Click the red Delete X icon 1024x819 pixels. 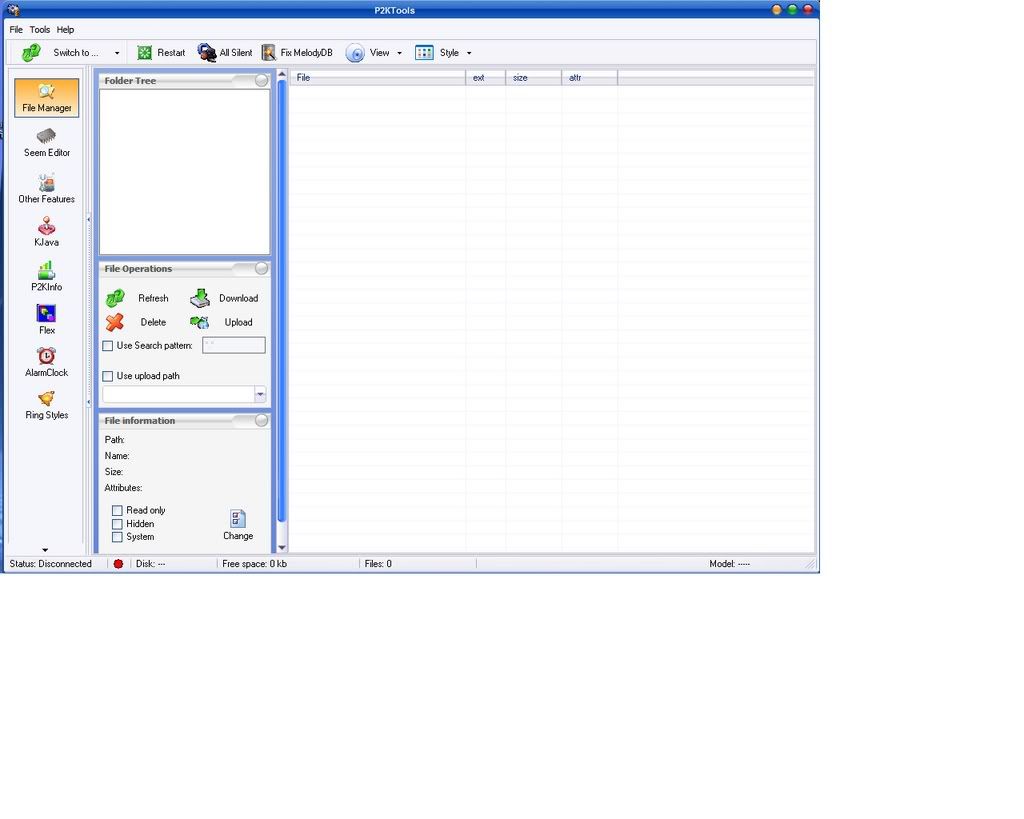point(115,322)
